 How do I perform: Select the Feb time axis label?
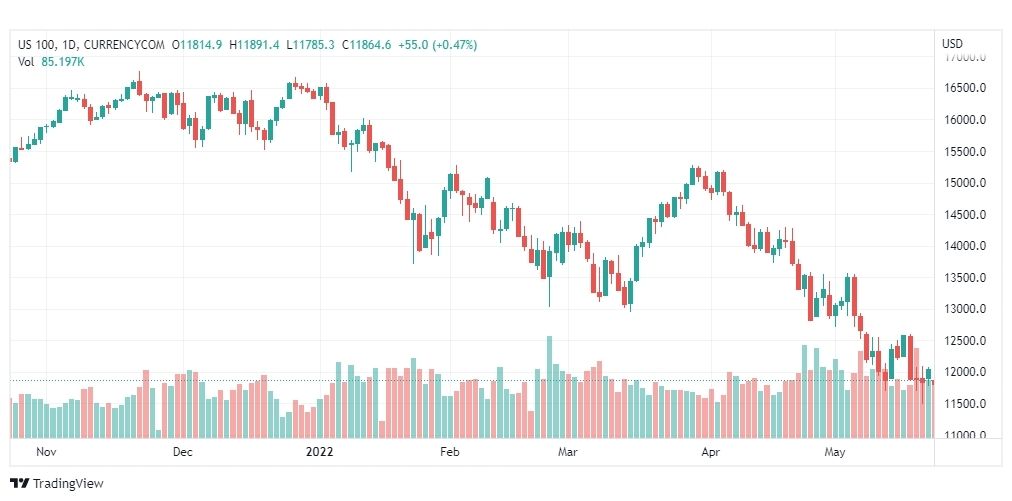pyautogui.click(x=449, y=452)
